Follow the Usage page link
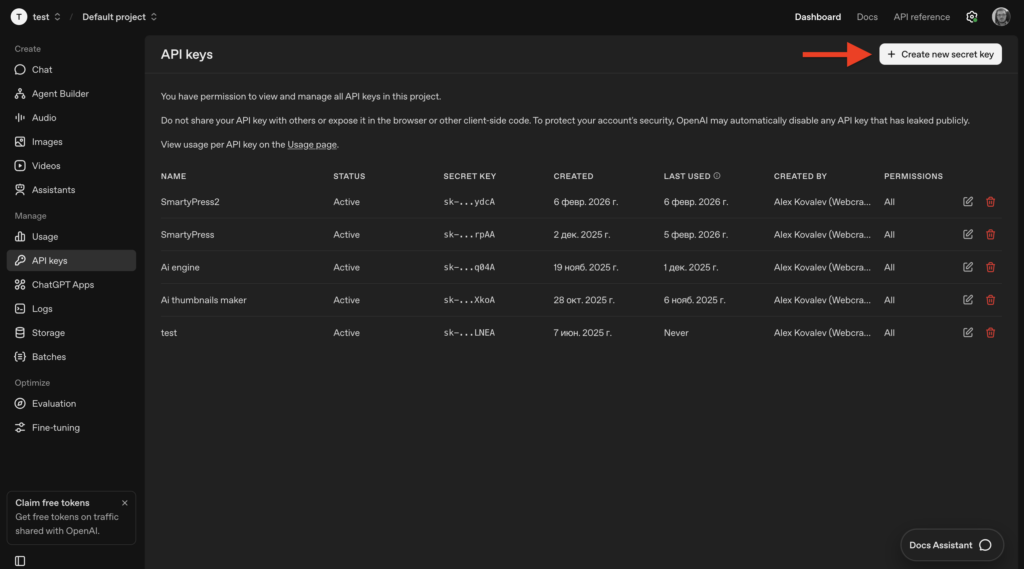 312,144
